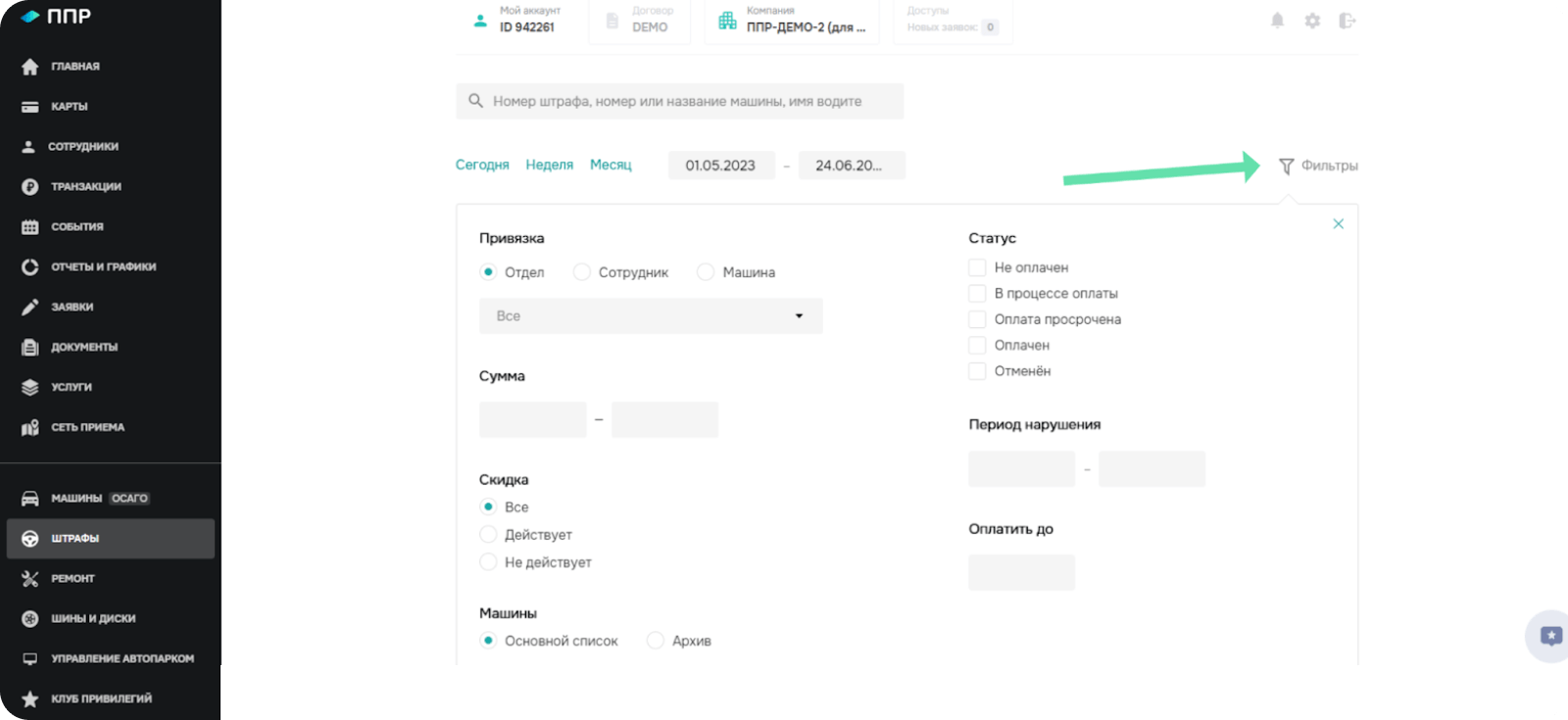The height and width of the screenshot is (720, 1568).
Task: Go to "Транзакции" in the sidebar
Action: [86, 186]
